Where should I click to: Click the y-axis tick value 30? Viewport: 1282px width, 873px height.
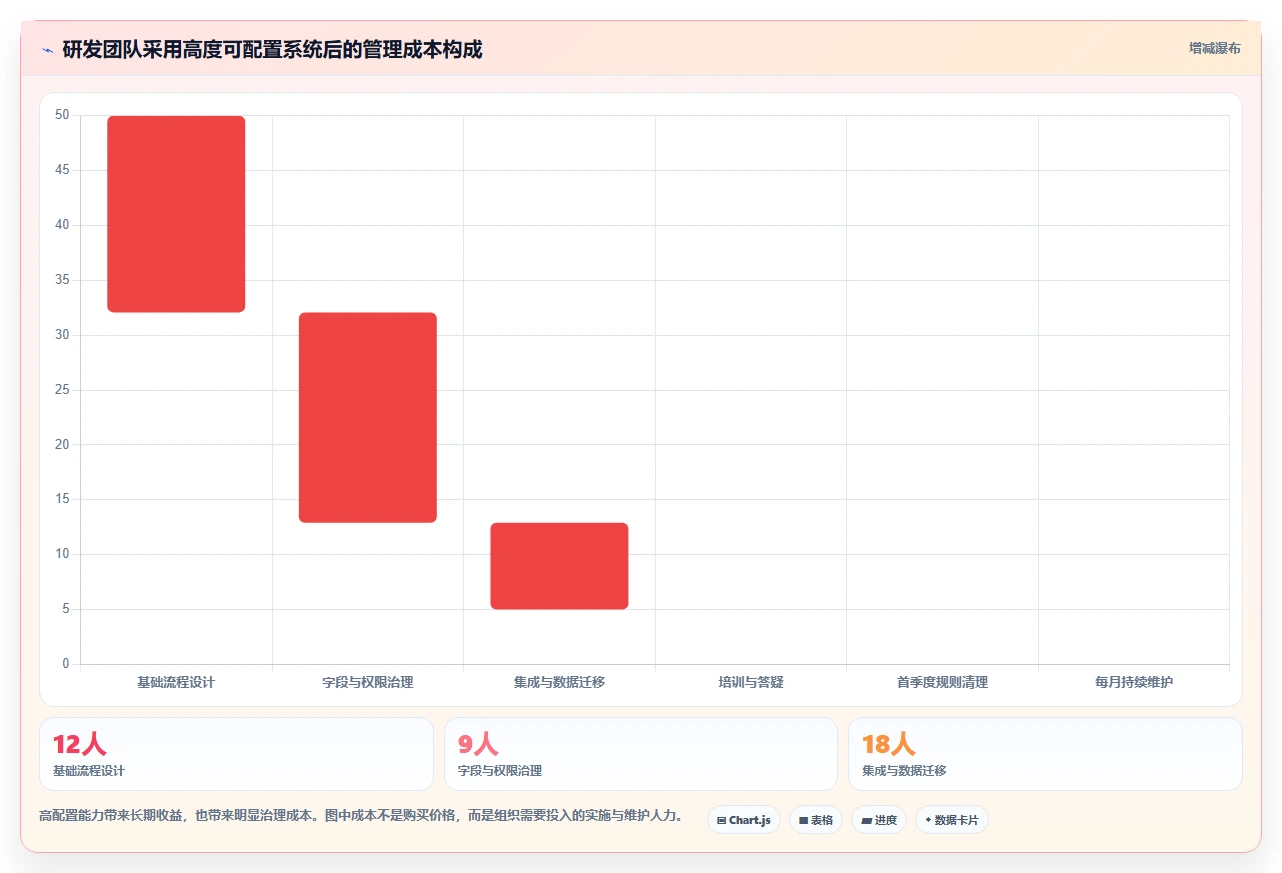[62, 335]
